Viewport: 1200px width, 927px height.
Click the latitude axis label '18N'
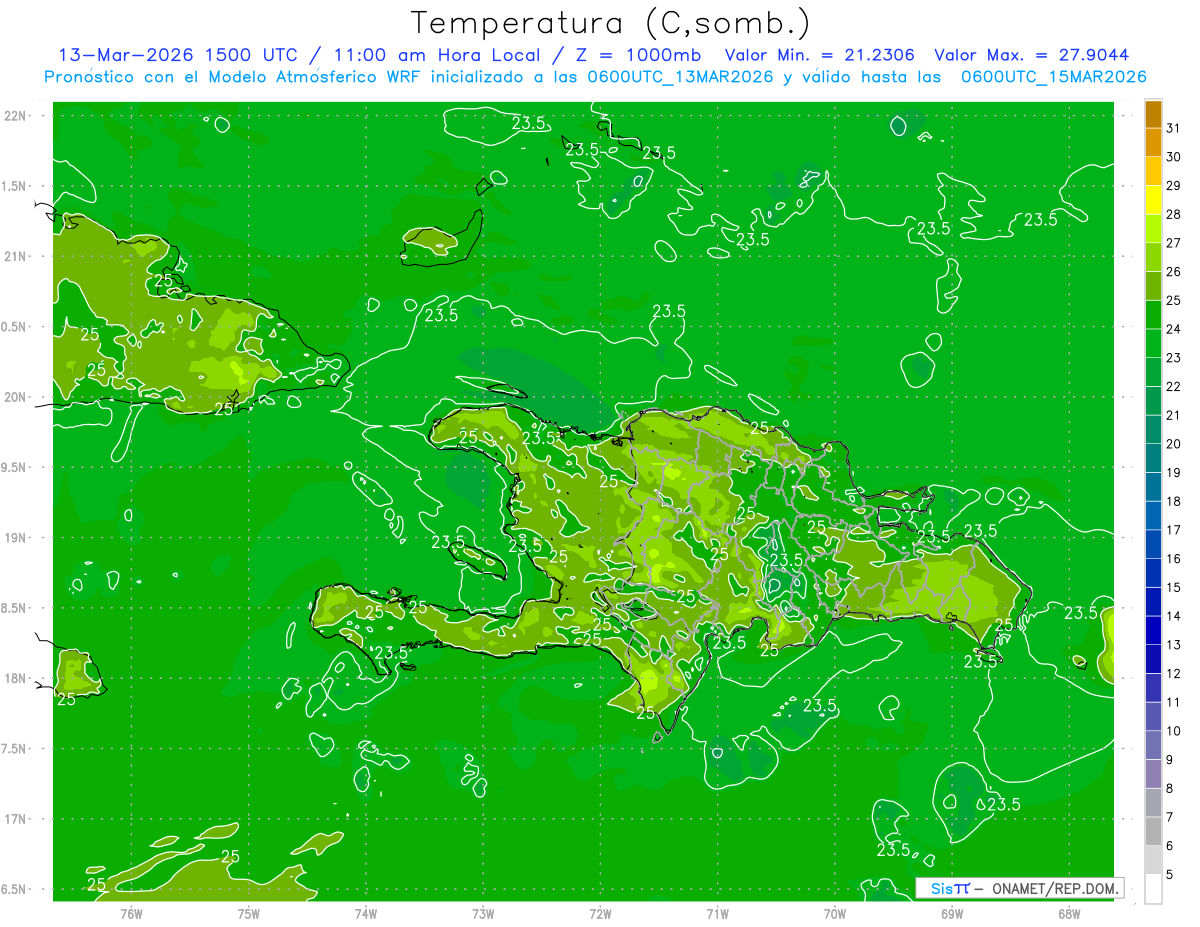16,679
